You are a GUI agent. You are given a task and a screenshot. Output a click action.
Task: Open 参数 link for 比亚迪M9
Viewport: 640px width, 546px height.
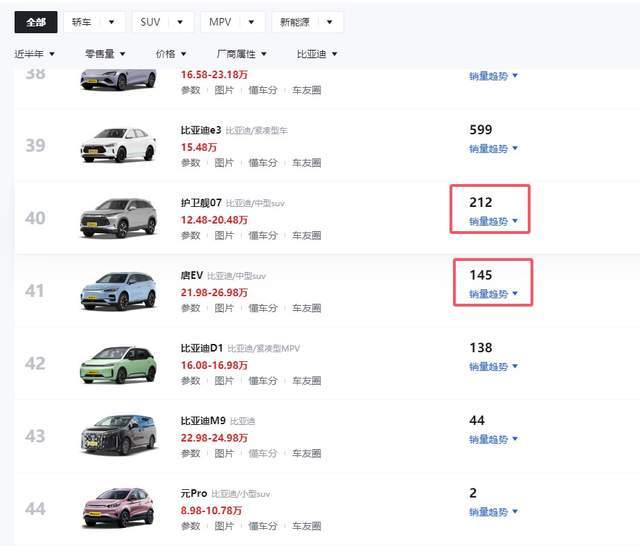[x=190, y=453]
